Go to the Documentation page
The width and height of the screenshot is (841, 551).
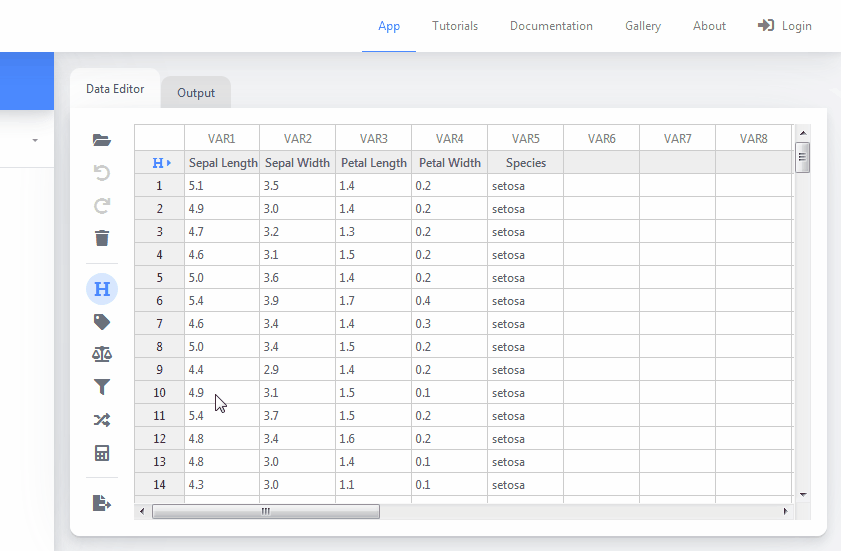click(x=551, y=26)
